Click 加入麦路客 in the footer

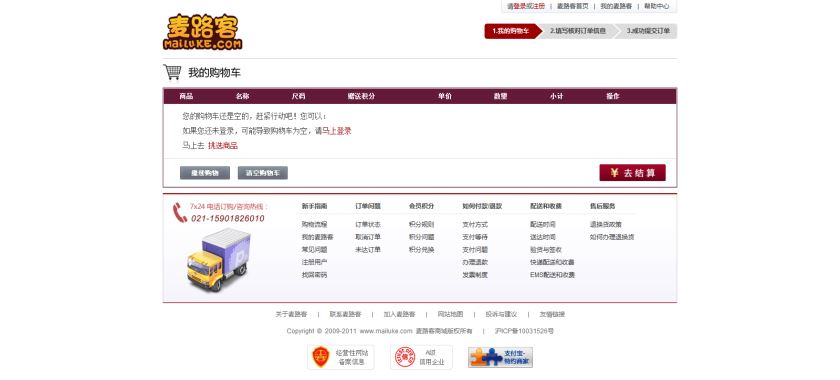point(400,315)
